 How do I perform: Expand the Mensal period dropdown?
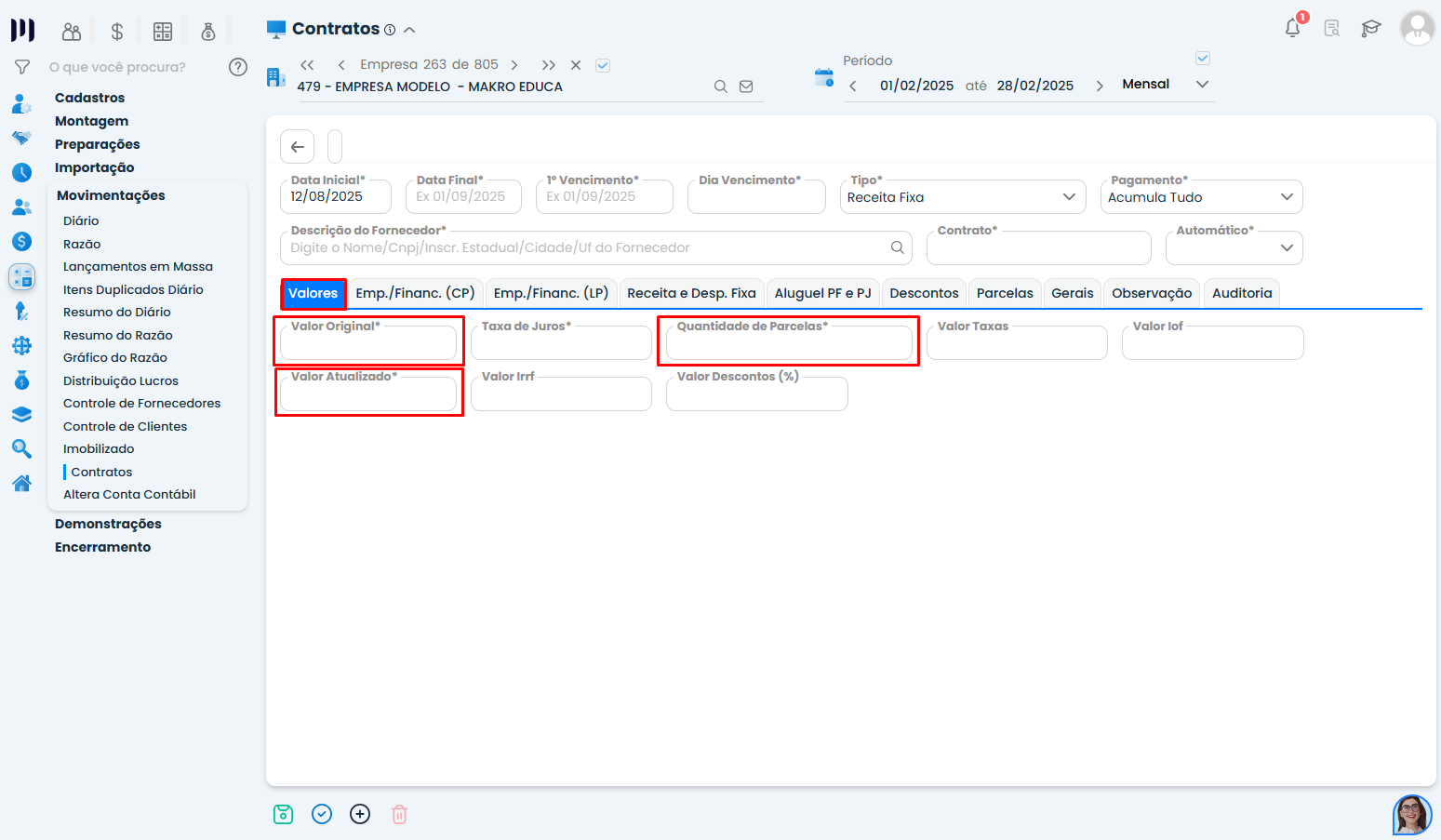click(1202, 85)
